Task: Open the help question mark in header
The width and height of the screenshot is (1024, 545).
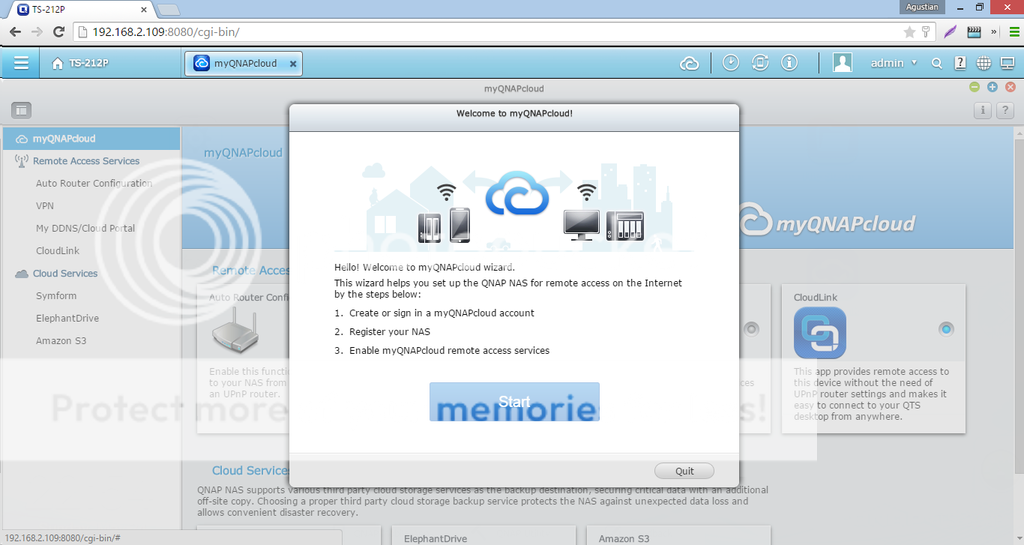Action: pos(960,63)
